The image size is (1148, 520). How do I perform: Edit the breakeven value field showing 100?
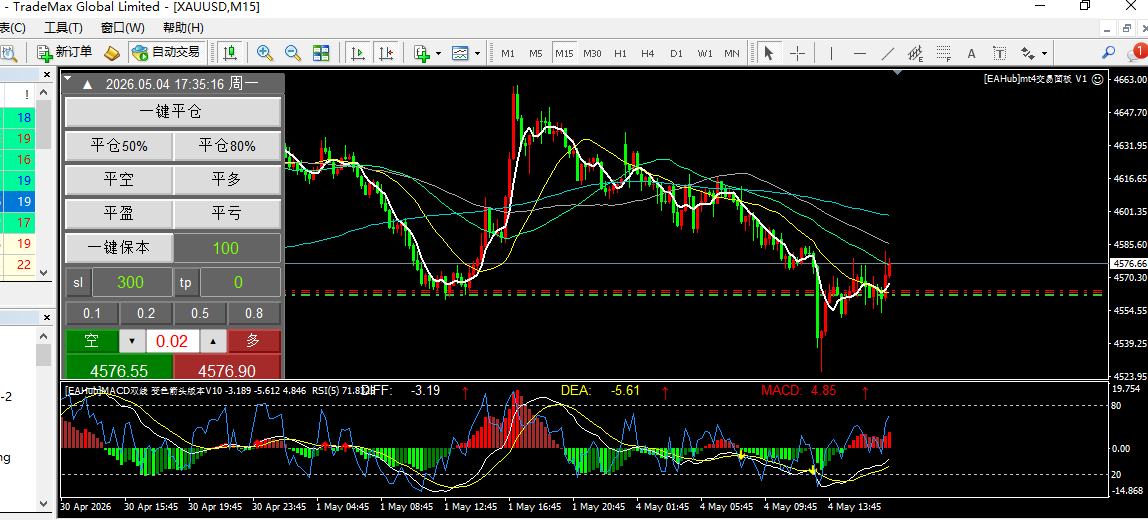227,248
